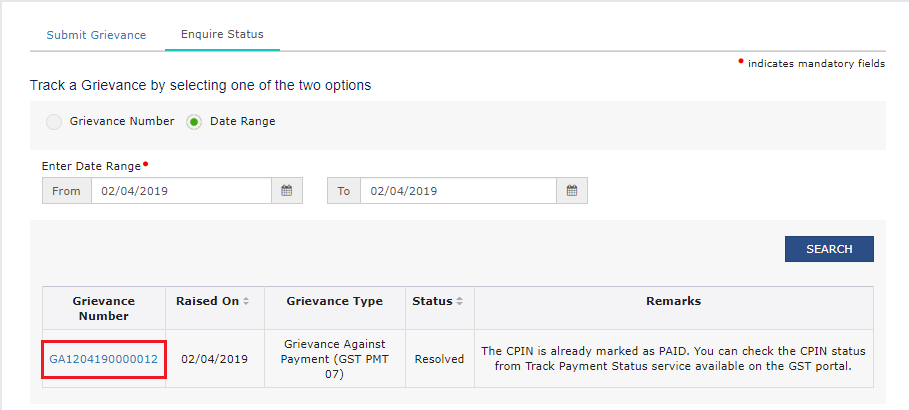Select the Date Range radio option

tap(194, 122)
